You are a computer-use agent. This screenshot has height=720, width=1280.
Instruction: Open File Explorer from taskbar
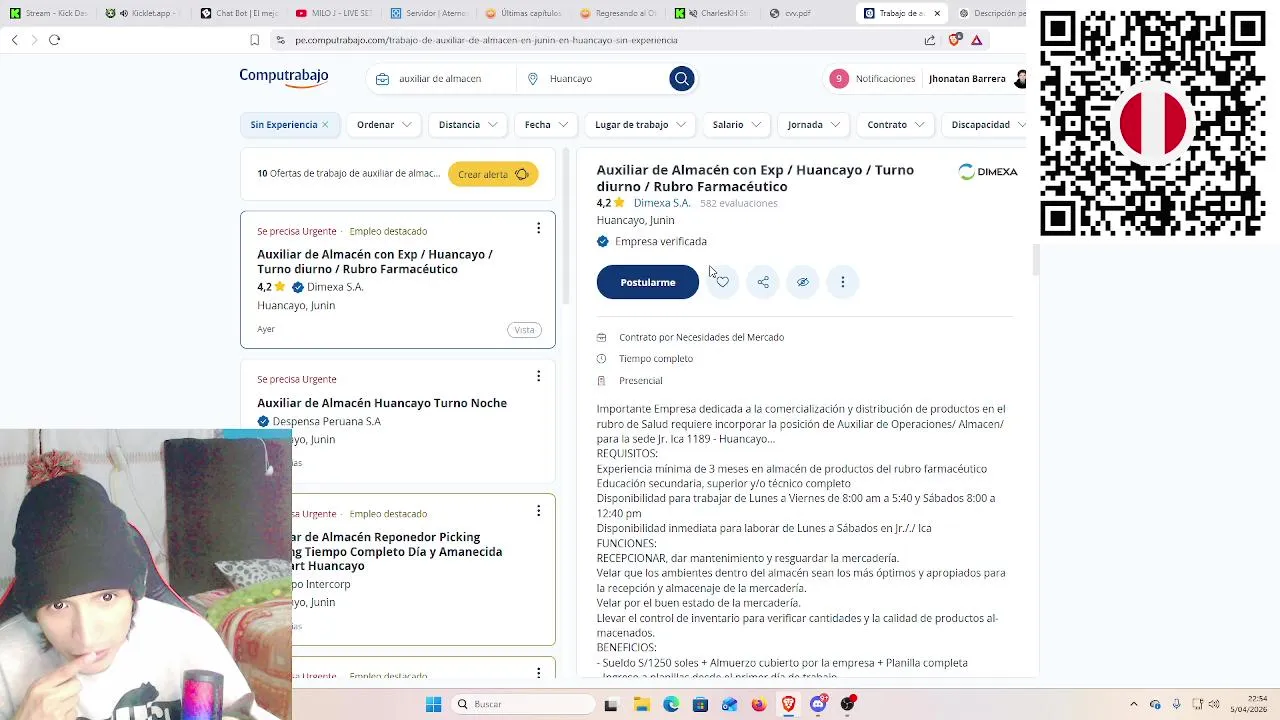(x=641, y=704)
